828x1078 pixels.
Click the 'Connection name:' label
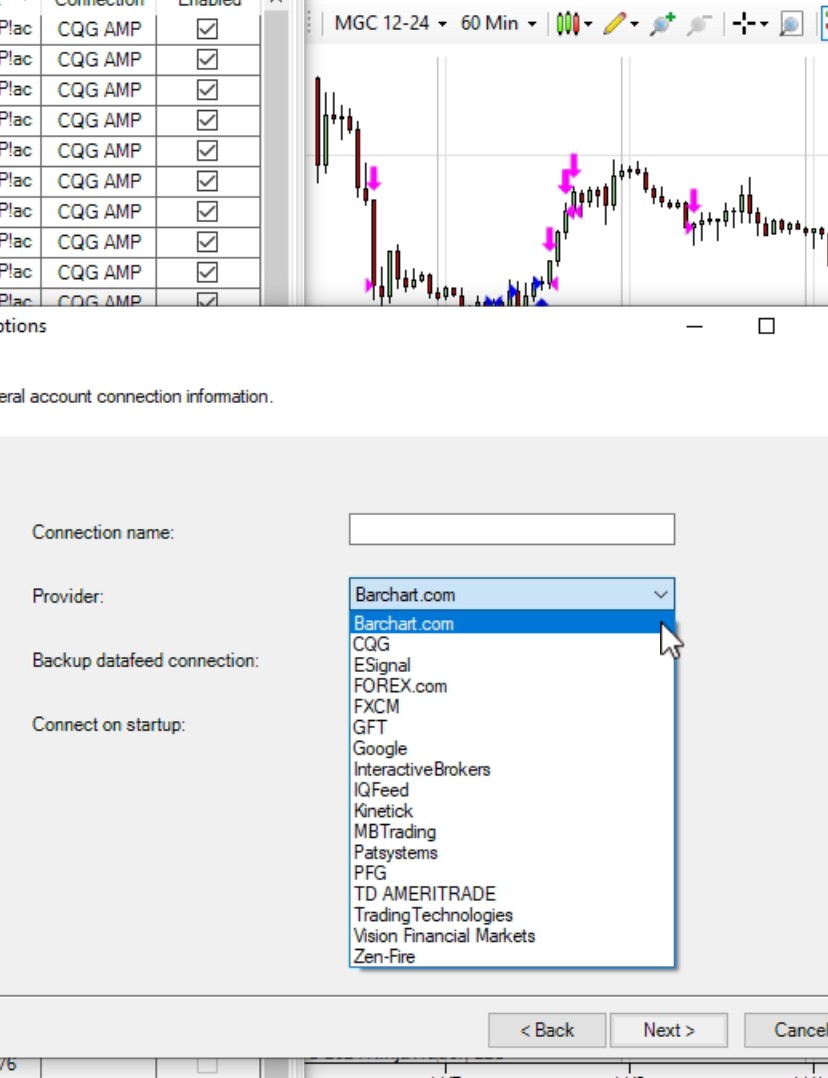click(x=103, y=532)
